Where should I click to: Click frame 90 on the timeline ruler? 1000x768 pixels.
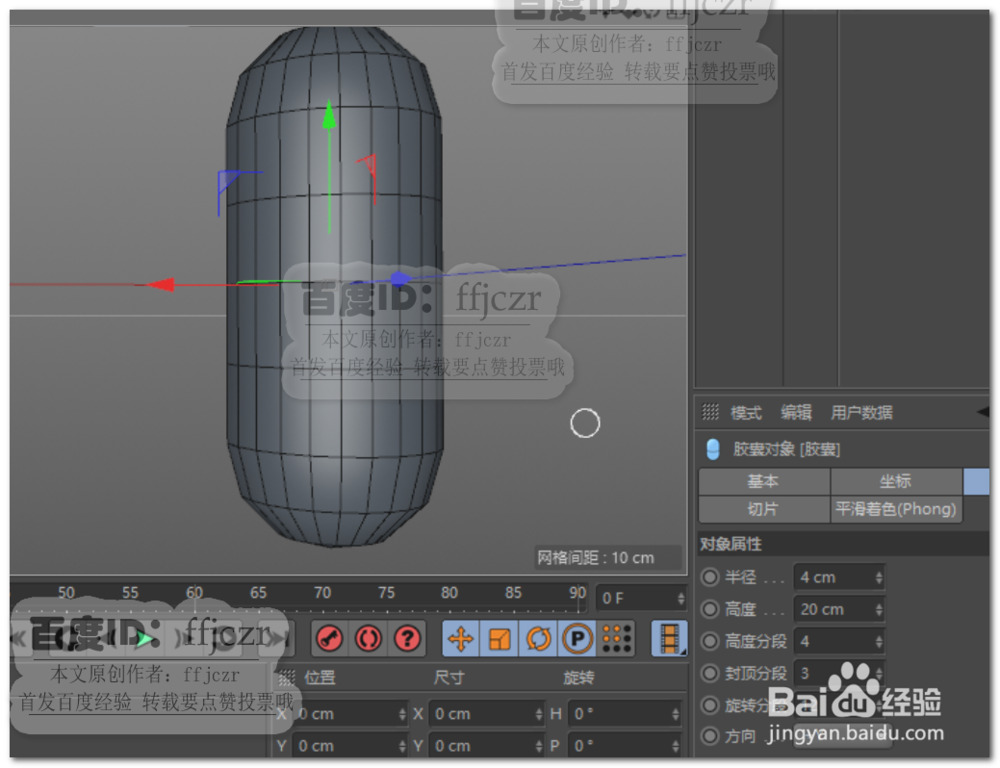pos(578,593)
